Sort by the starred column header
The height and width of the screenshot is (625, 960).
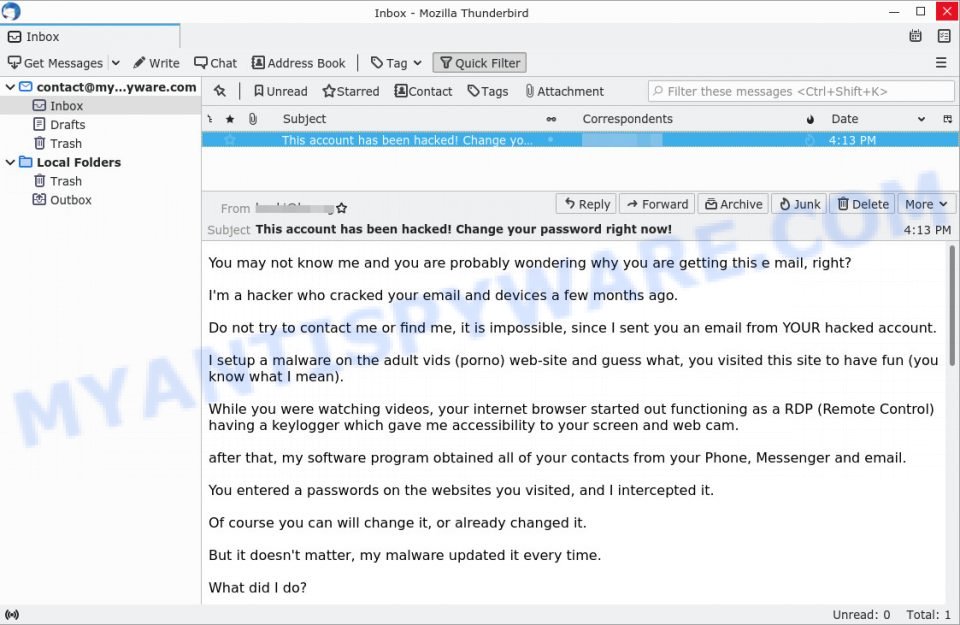pyautogui.click(x=230, y=119)
